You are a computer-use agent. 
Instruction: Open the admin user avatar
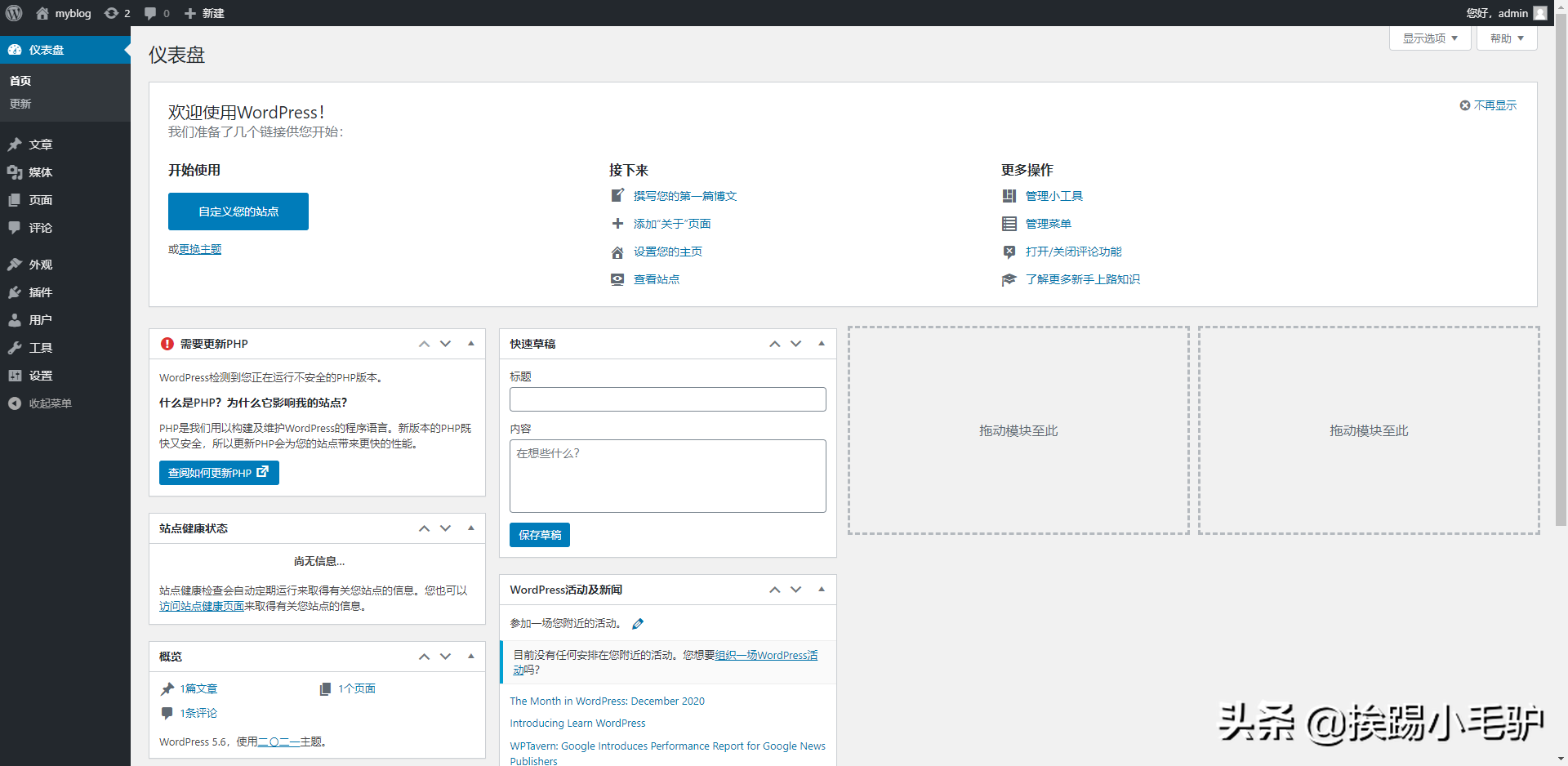click(x=1540, y=13)
